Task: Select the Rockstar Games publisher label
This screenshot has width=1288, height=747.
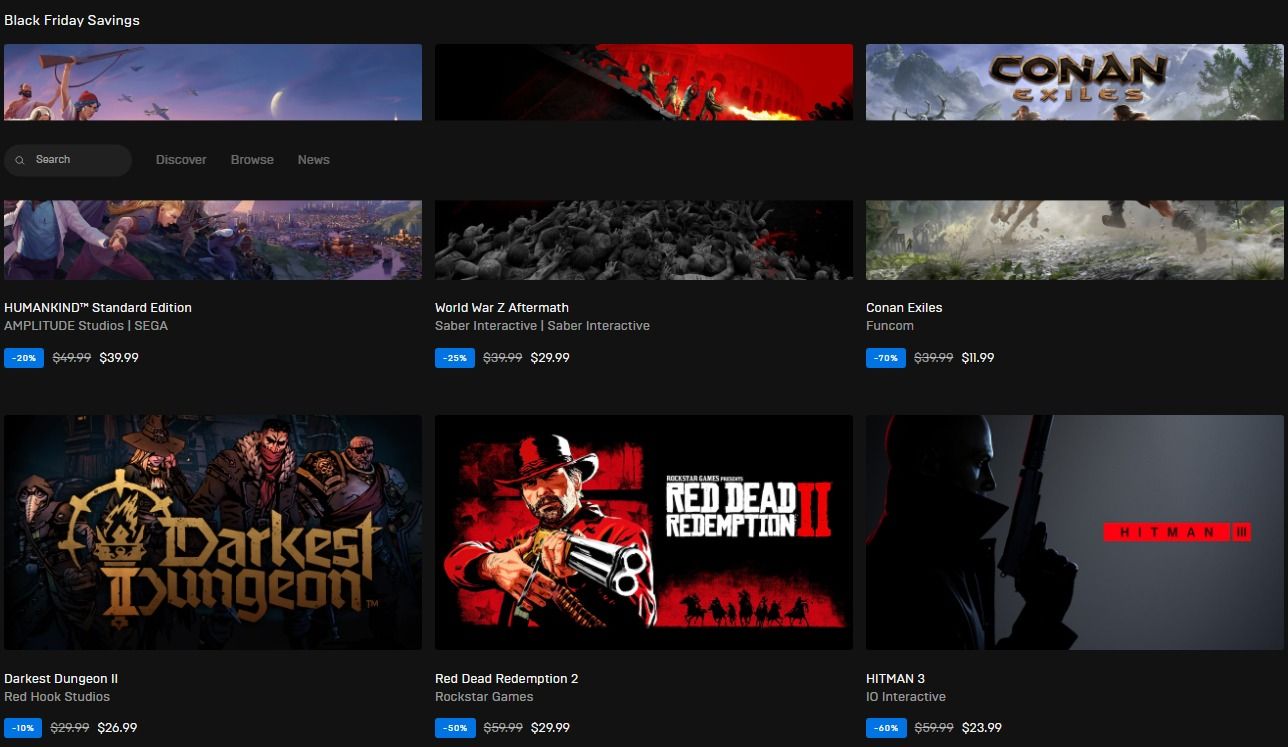Action: coord(484,696)
